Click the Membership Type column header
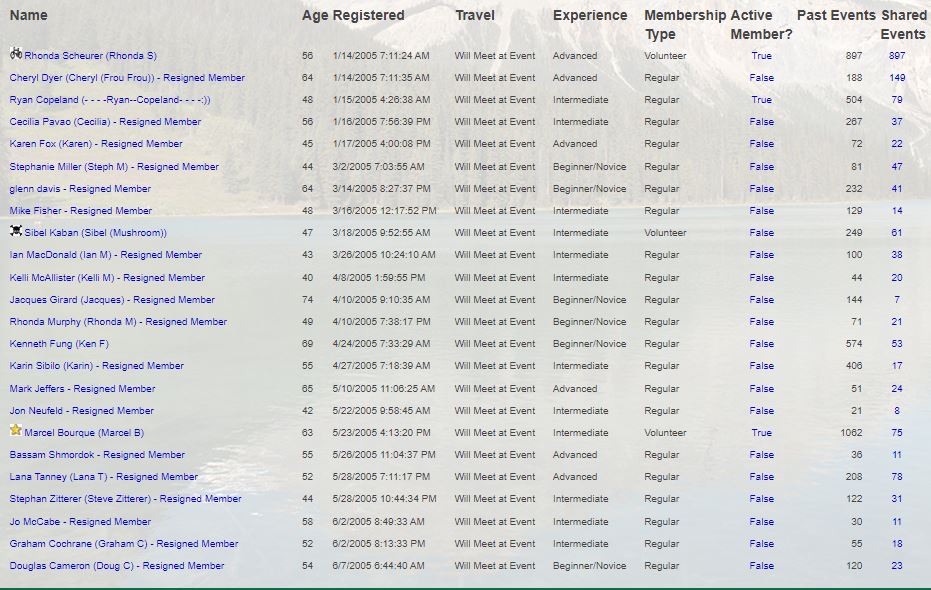The image size is (931, 590). pos(685,25)
